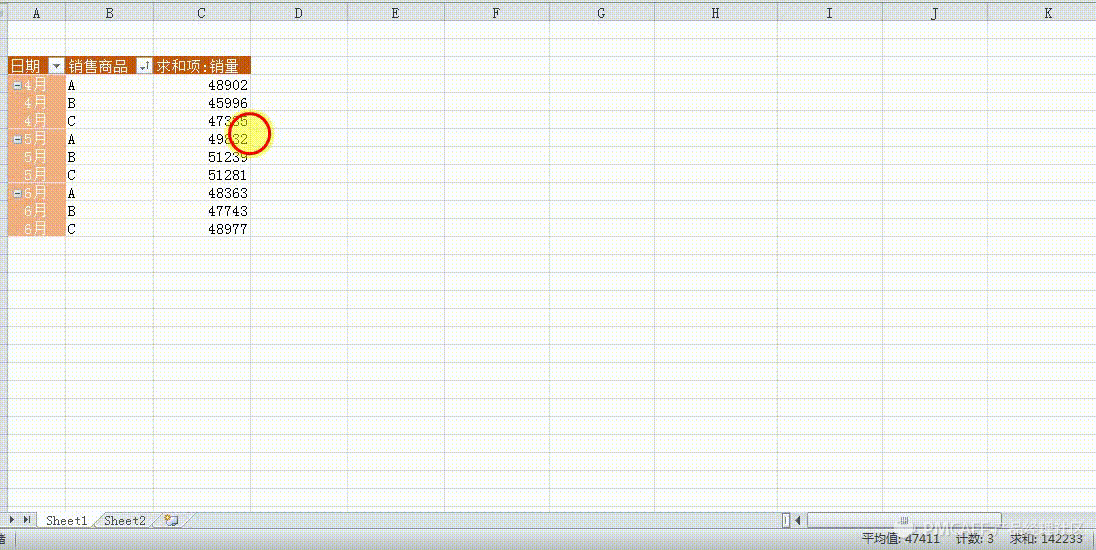Click the 计数: 3 status bar entry
The image size is (1096, 550).
pos(974,538)
